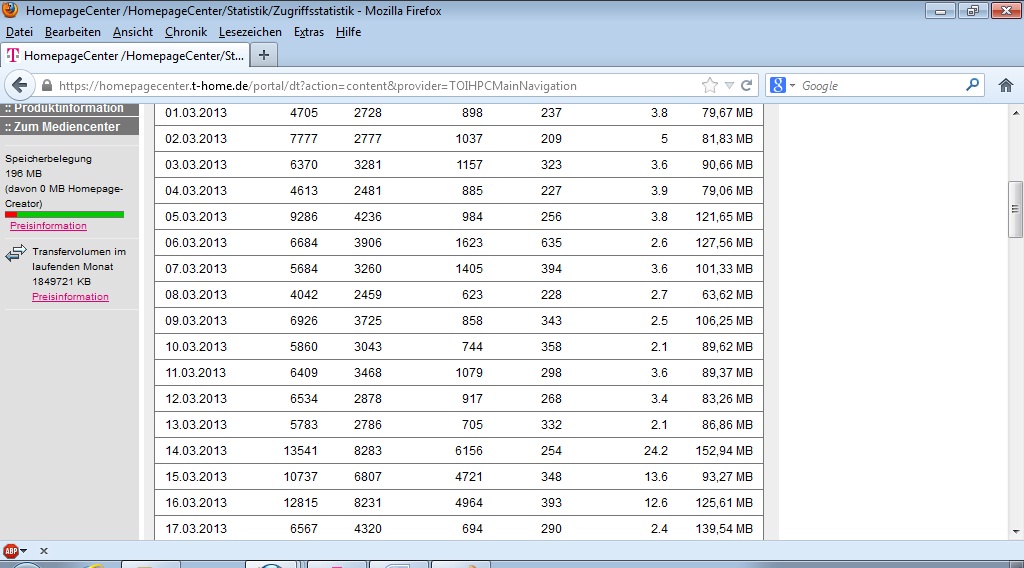This screenshot has height=568, width=1024.
Task: Open the Chronik menu
Action: point(186,32)
